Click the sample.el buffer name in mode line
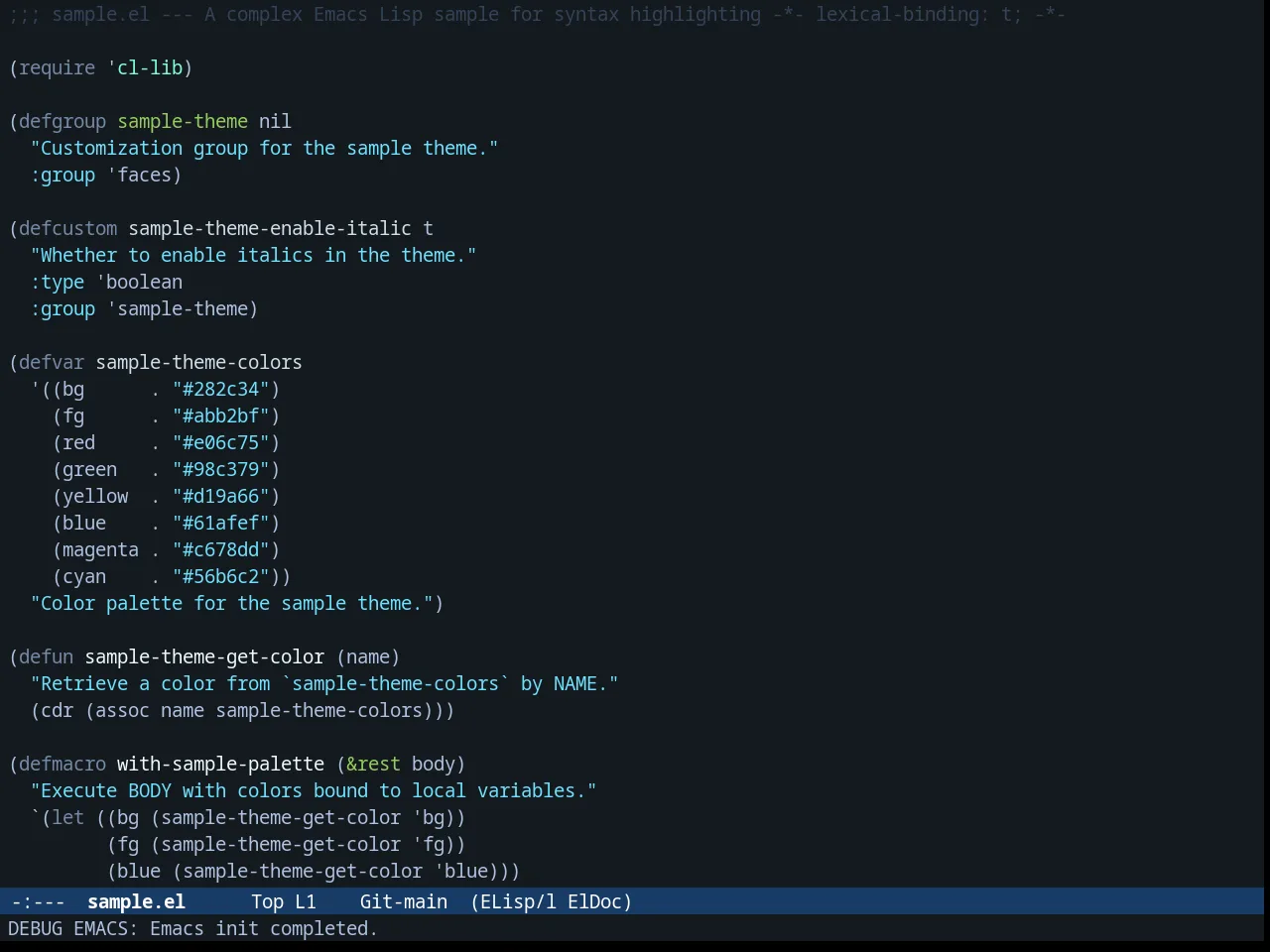The height and width of the screenshot is (952, 1270). point(136,901)
